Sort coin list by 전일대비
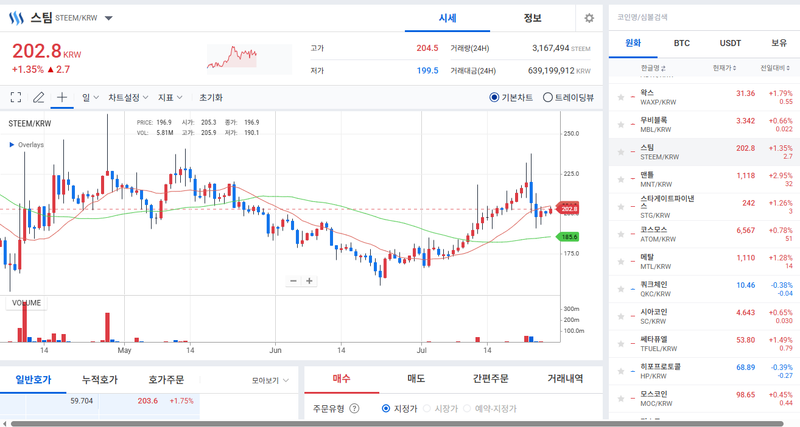This screenshot has width=800, height=427. coord(775,68)
